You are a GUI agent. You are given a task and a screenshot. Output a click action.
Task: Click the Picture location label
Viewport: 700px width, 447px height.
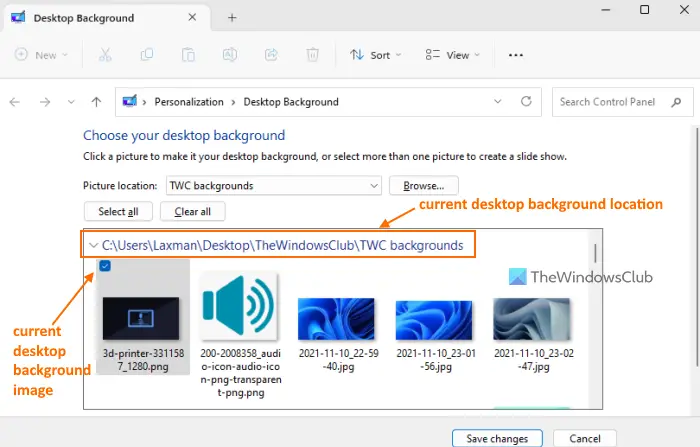pos(120,186)
